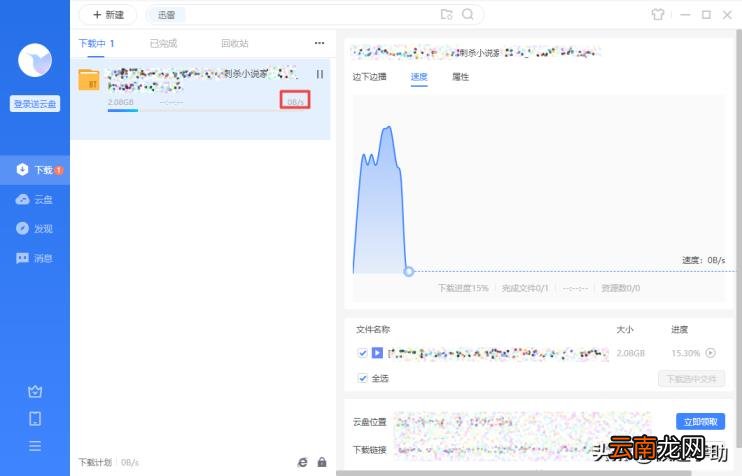Open the 云盘 cloud drive section
742x476 pixels.
point(35,200)
